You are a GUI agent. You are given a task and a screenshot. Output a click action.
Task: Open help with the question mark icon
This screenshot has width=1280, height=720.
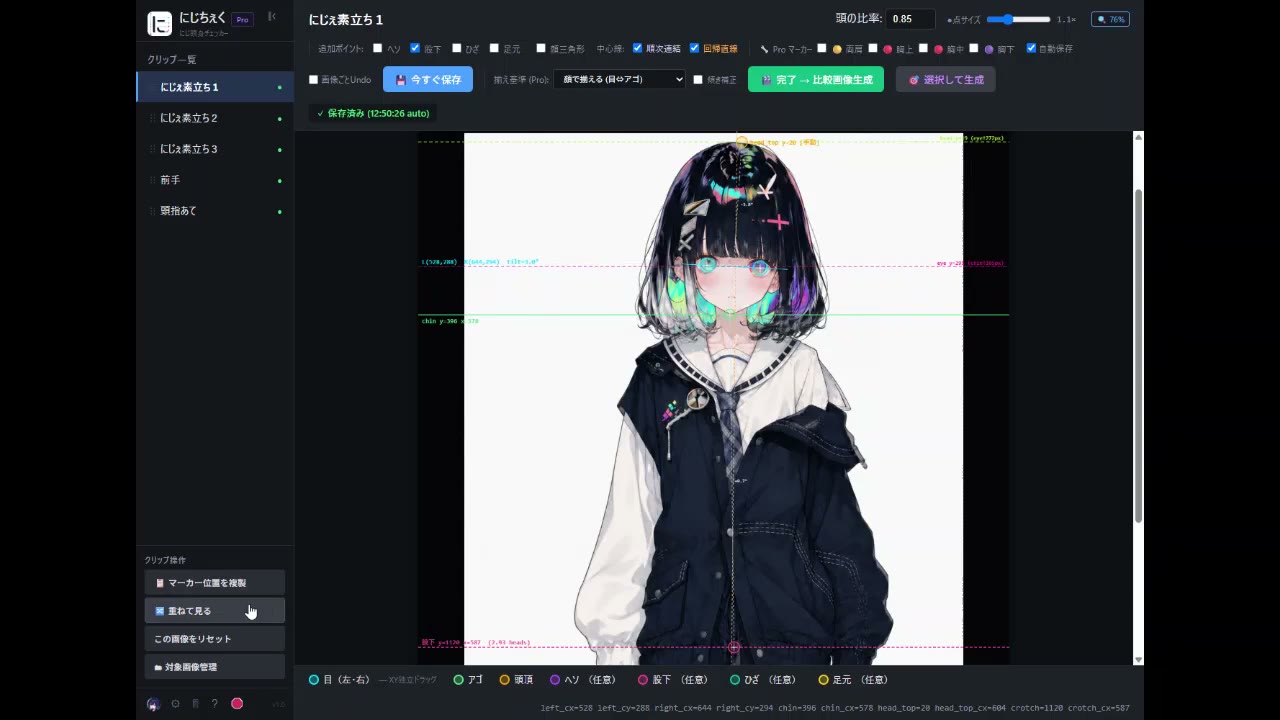click(x=214, y=704)
